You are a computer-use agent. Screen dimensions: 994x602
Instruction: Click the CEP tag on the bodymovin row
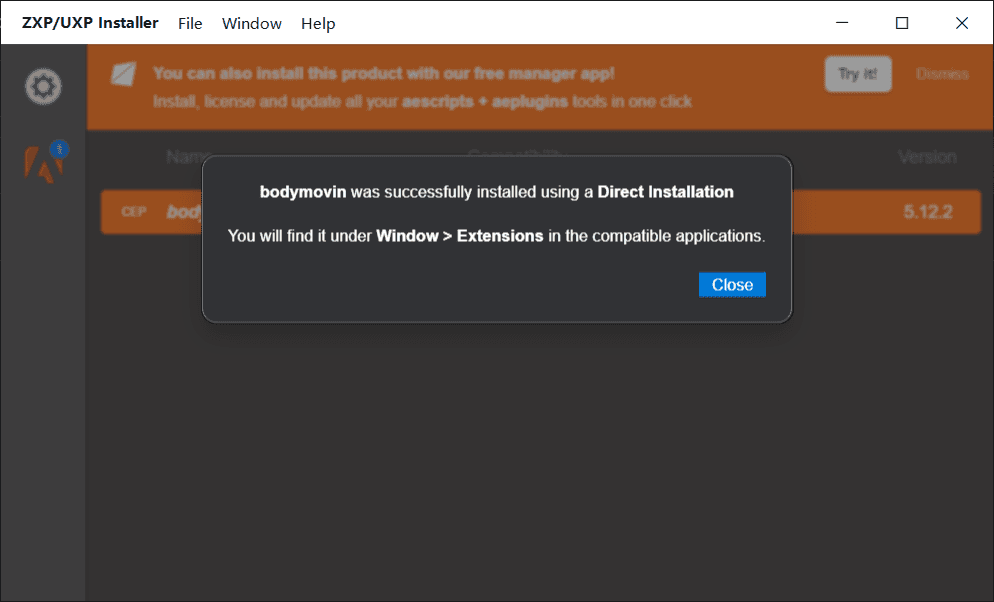[x=134, y=212]
